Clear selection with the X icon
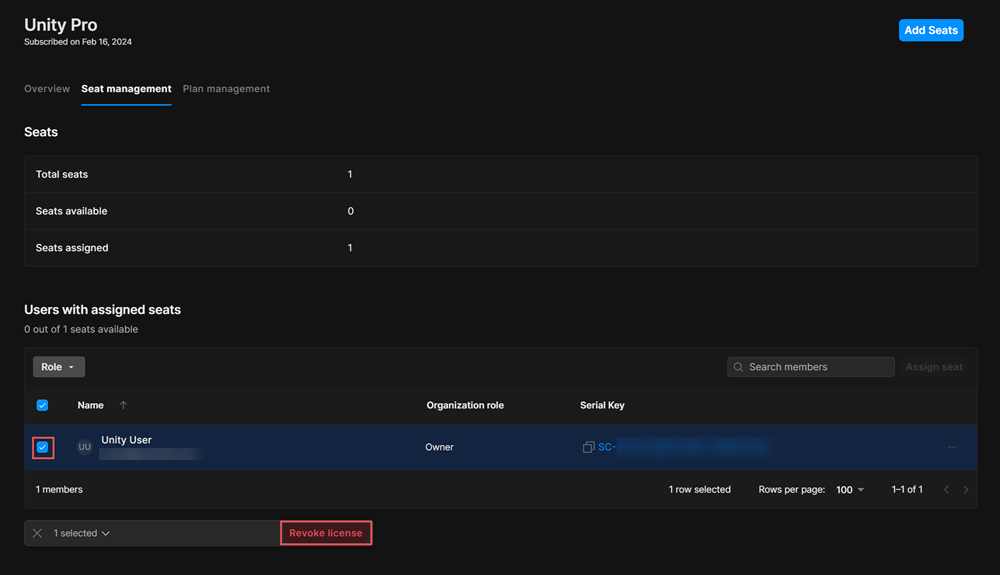The image size is (1000, 575). pos(37,533)
